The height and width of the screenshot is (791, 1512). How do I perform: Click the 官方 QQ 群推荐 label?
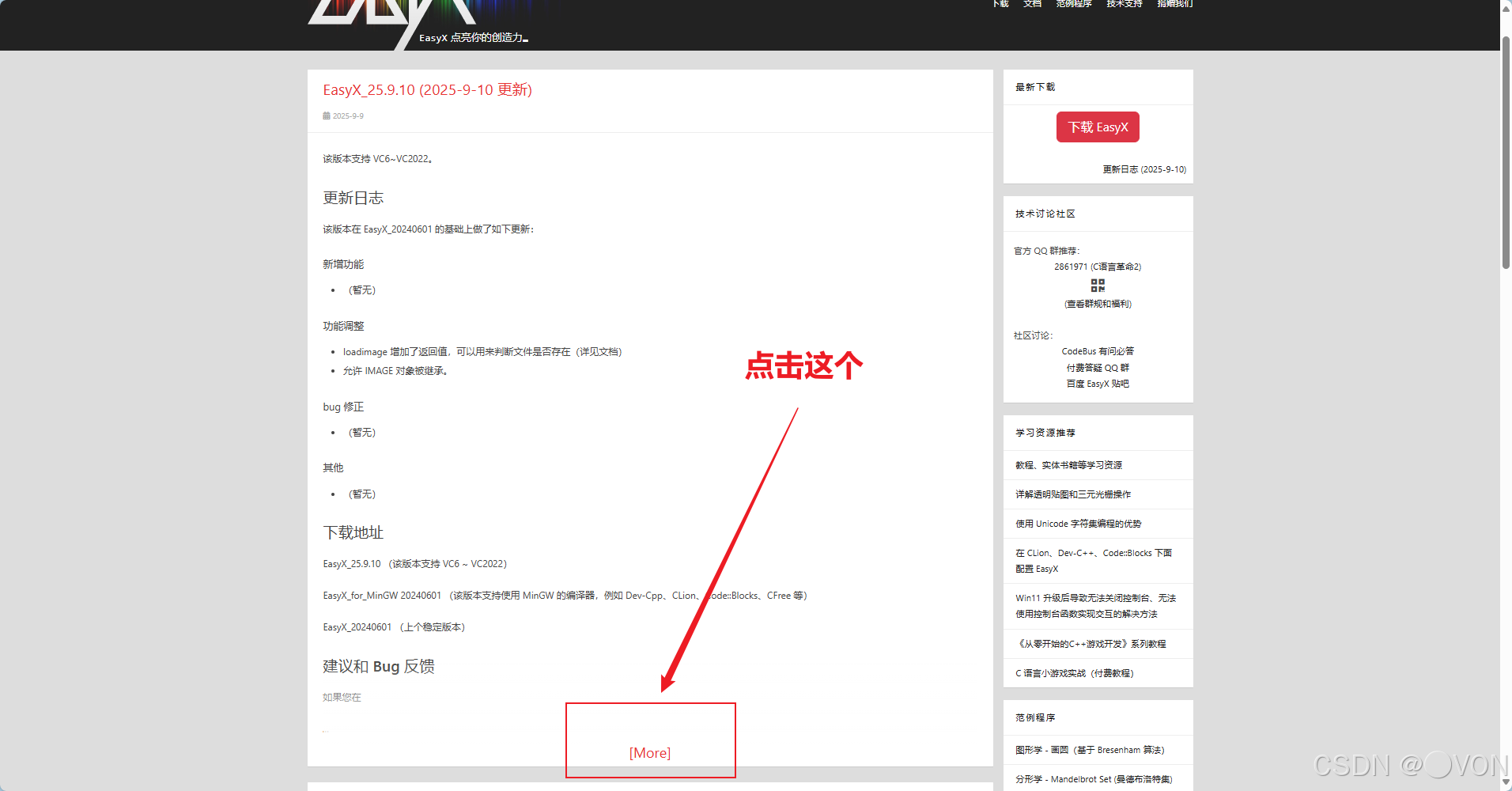(x=1046, y=251)
